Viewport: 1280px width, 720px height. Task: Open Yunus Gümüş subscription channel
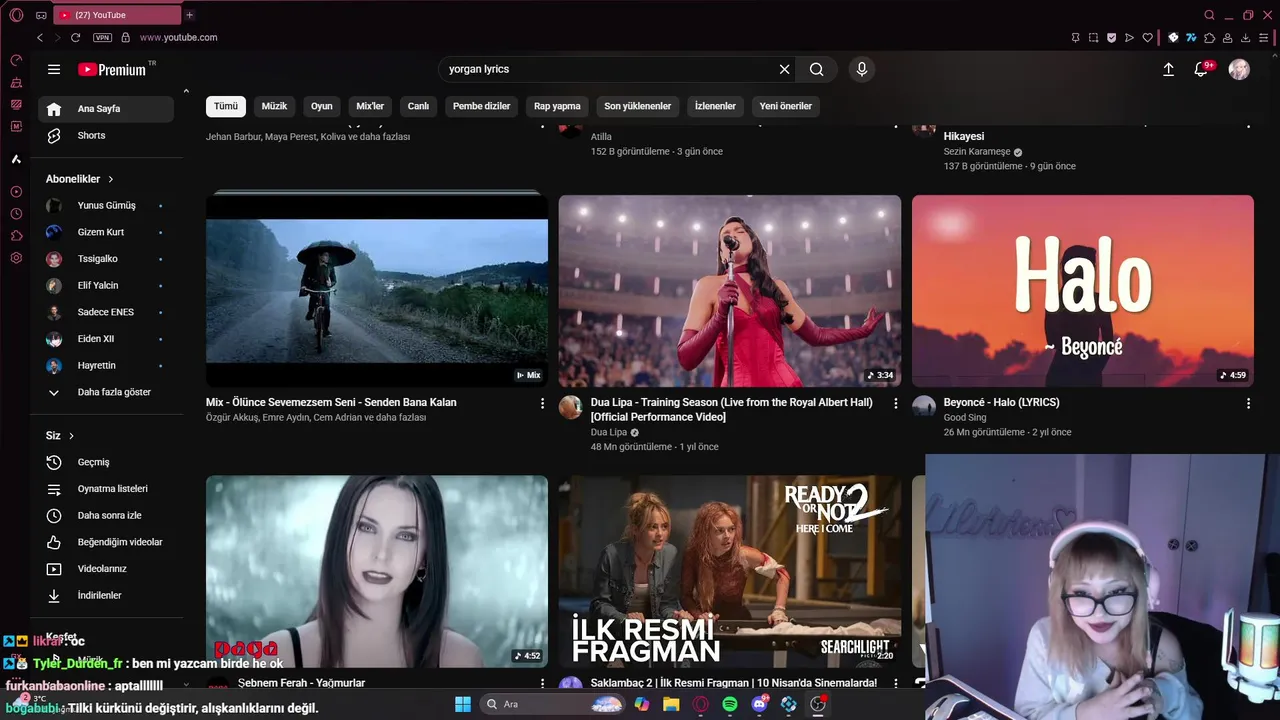pyautogui.click(x=106, y=206)
